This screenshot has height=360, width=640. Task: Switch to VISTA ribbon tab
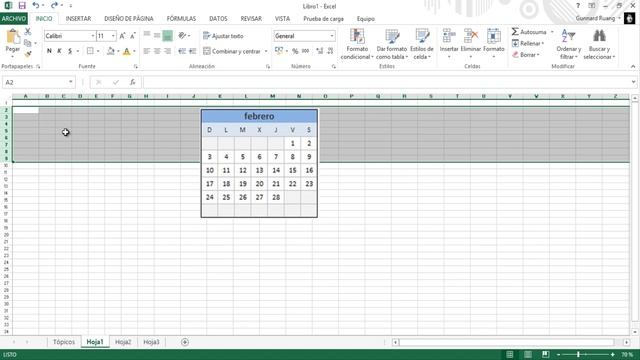click(x=282, y=19)
